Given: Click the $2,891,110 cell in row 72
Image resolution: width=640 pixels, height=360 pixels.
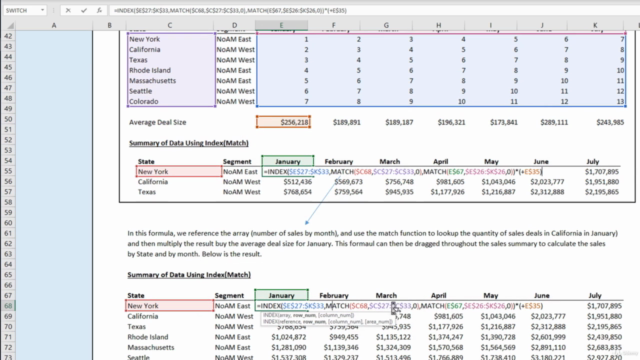Looking at the screenshot, I should pos(548,347).
